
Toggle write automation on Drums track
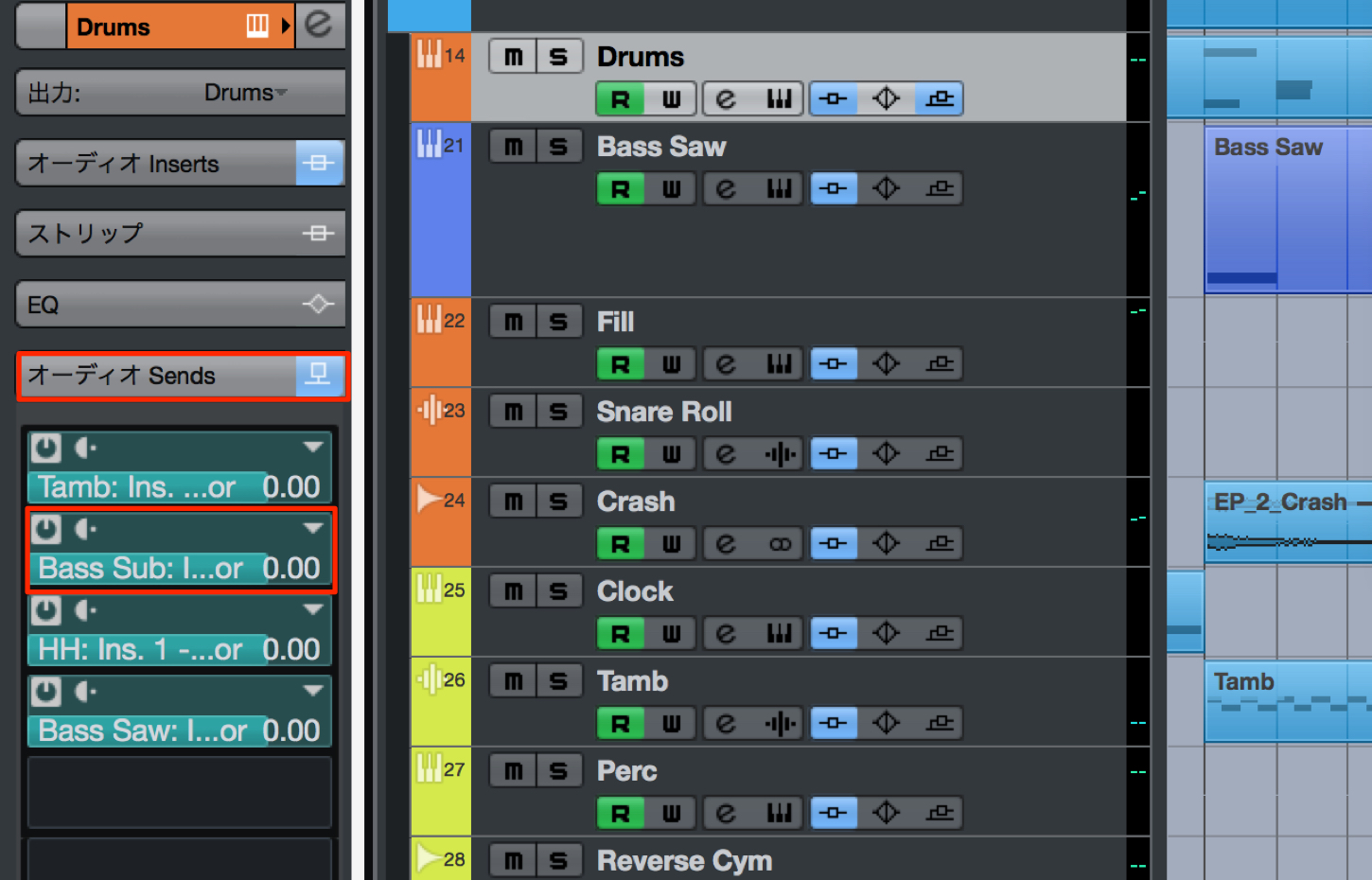pos(671,98)
